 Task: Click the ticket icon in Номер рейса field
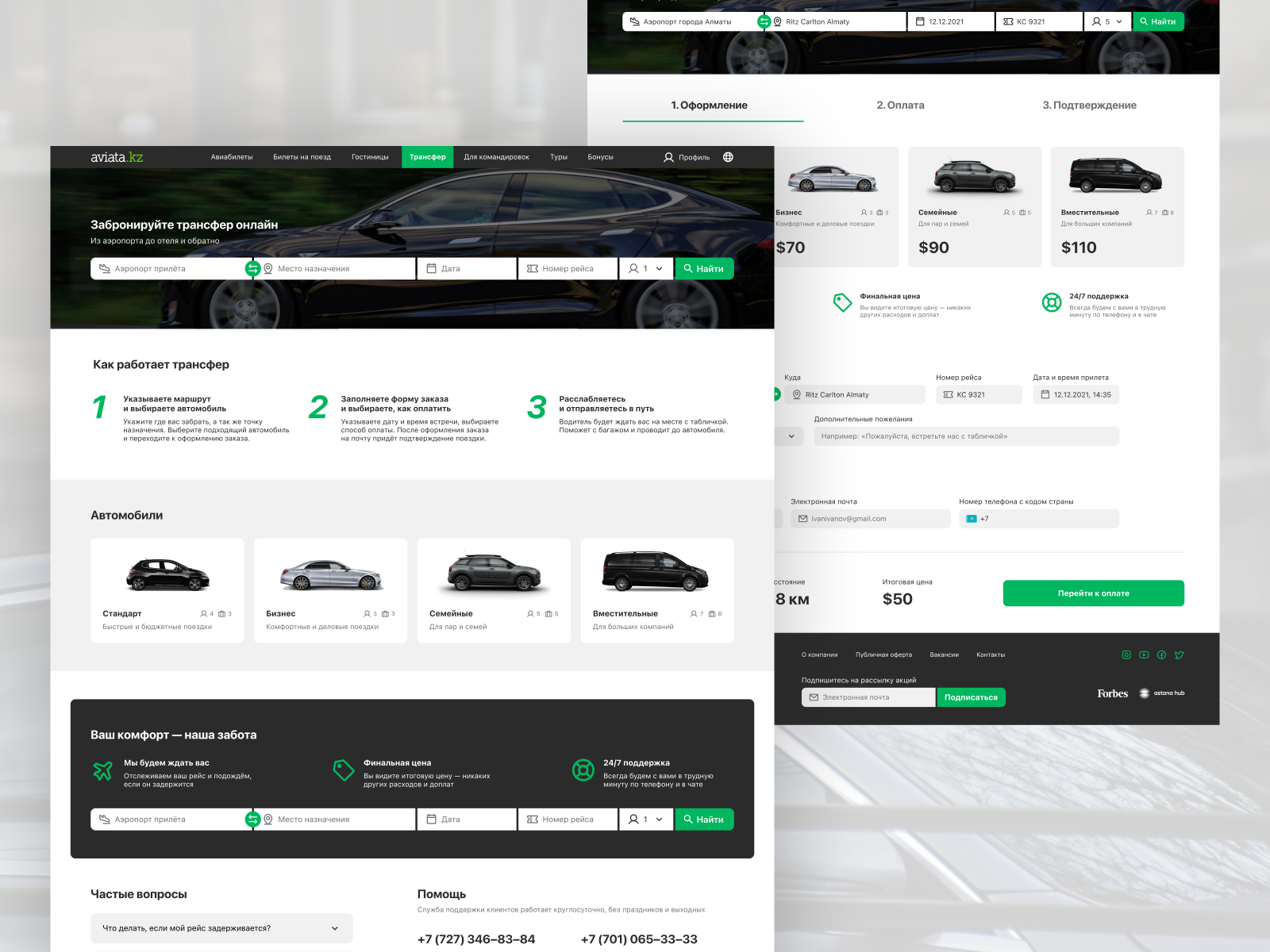tap(530, 268)
